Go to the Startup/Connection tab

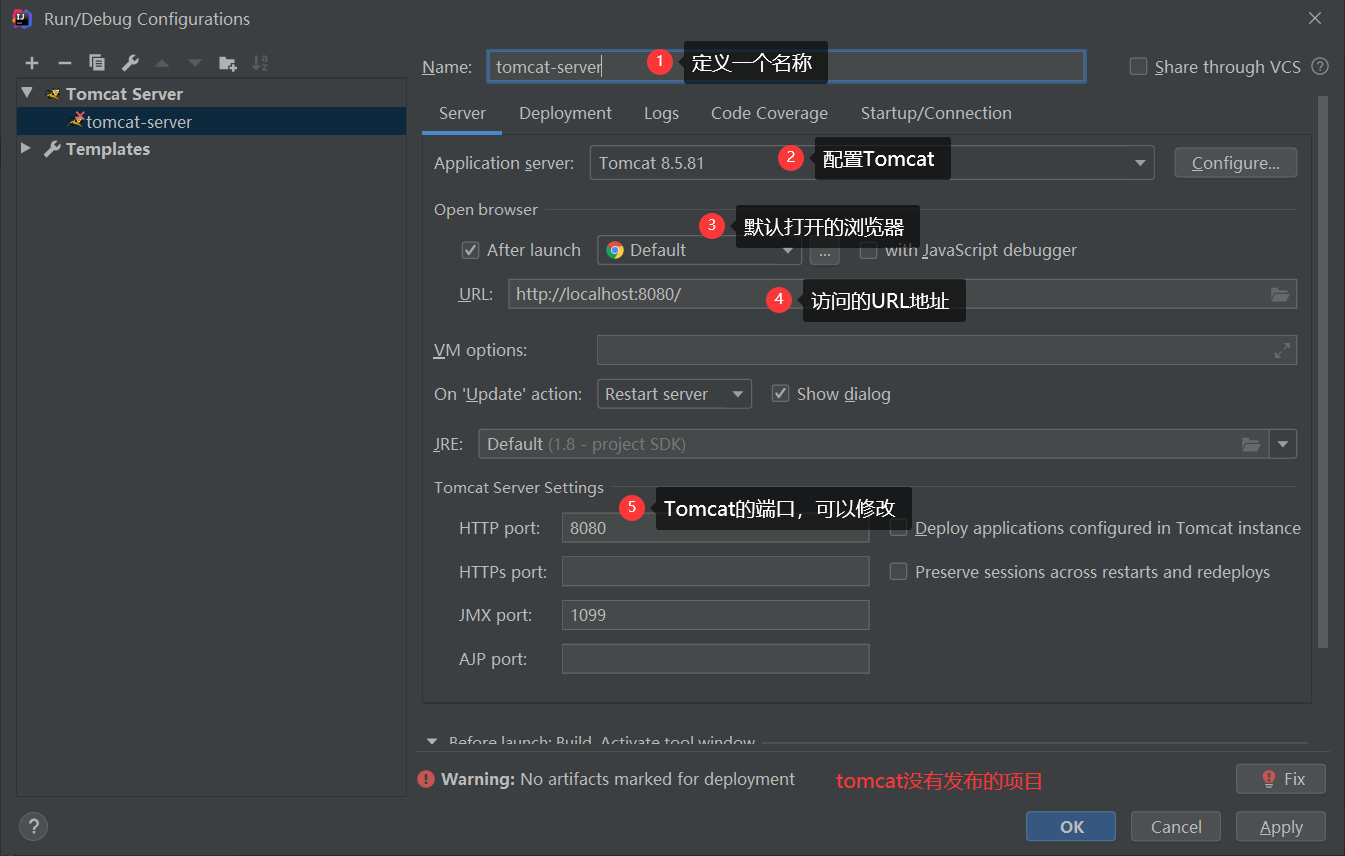(x=936, y=113)
